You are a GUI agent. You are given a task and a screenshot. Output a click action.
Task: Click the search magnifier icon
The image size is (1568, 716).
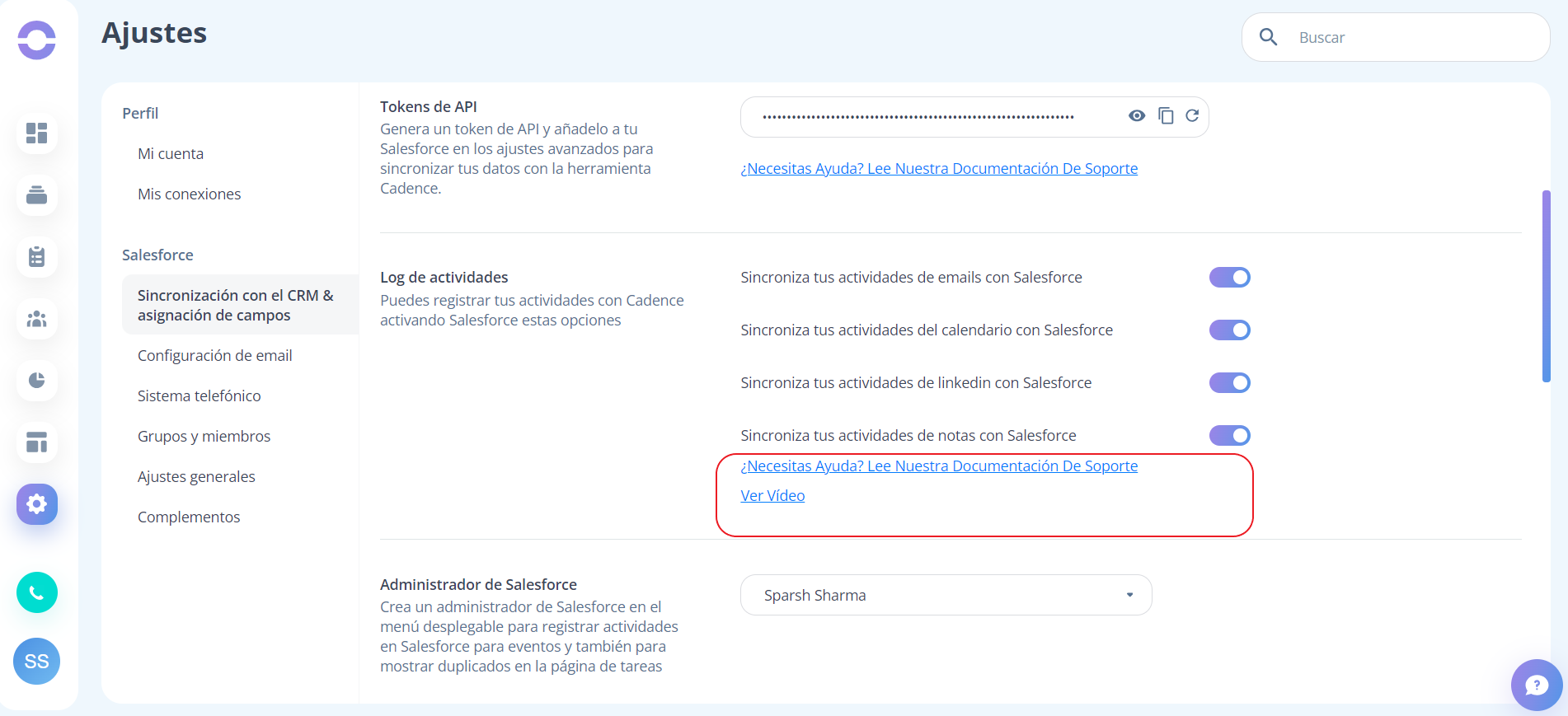1269,37
